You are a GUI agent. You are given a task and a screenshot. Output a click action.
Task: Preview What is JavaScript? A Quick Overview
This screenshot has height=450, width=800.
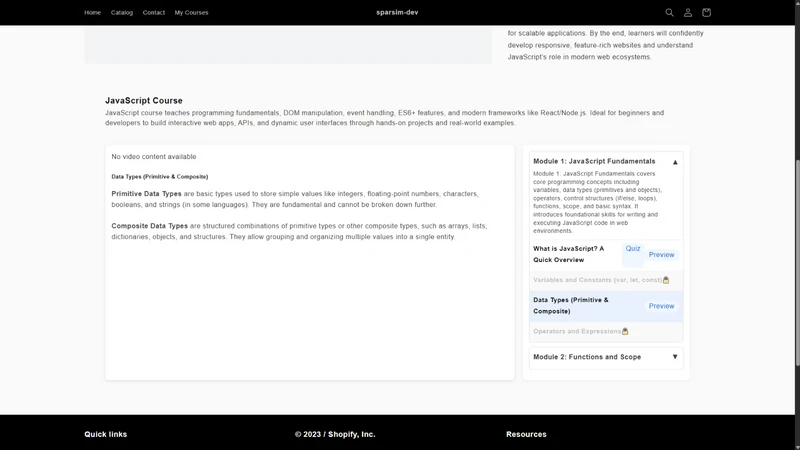tap(661, 254)
